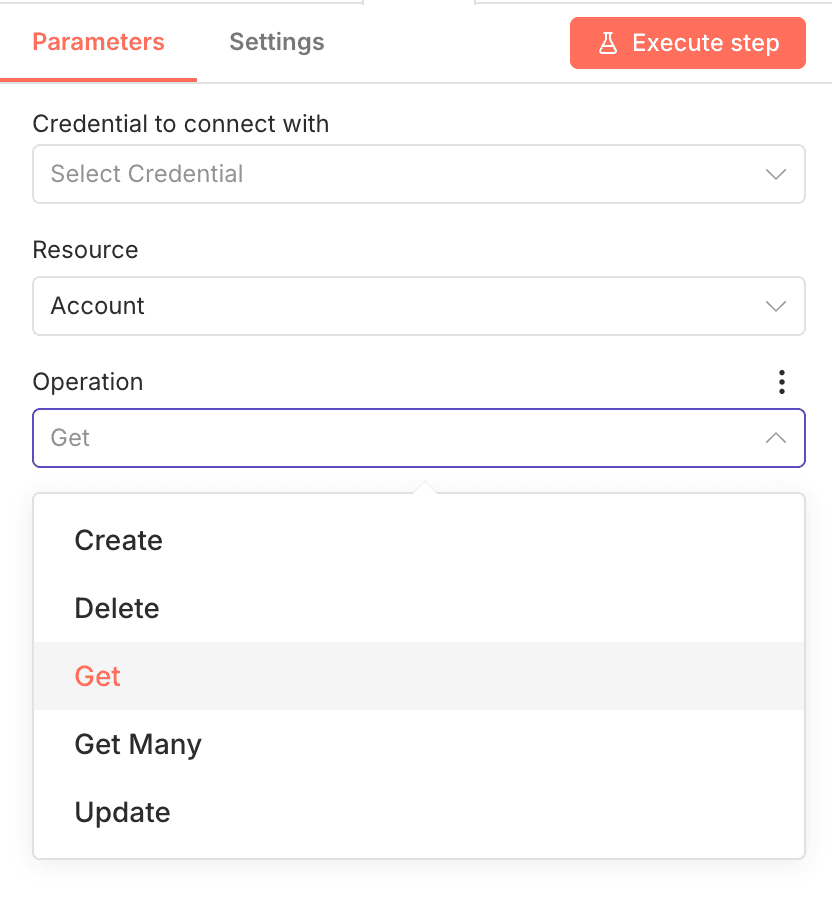Select the Create operation
Screen dimensions: 832x908
point(118,540)
